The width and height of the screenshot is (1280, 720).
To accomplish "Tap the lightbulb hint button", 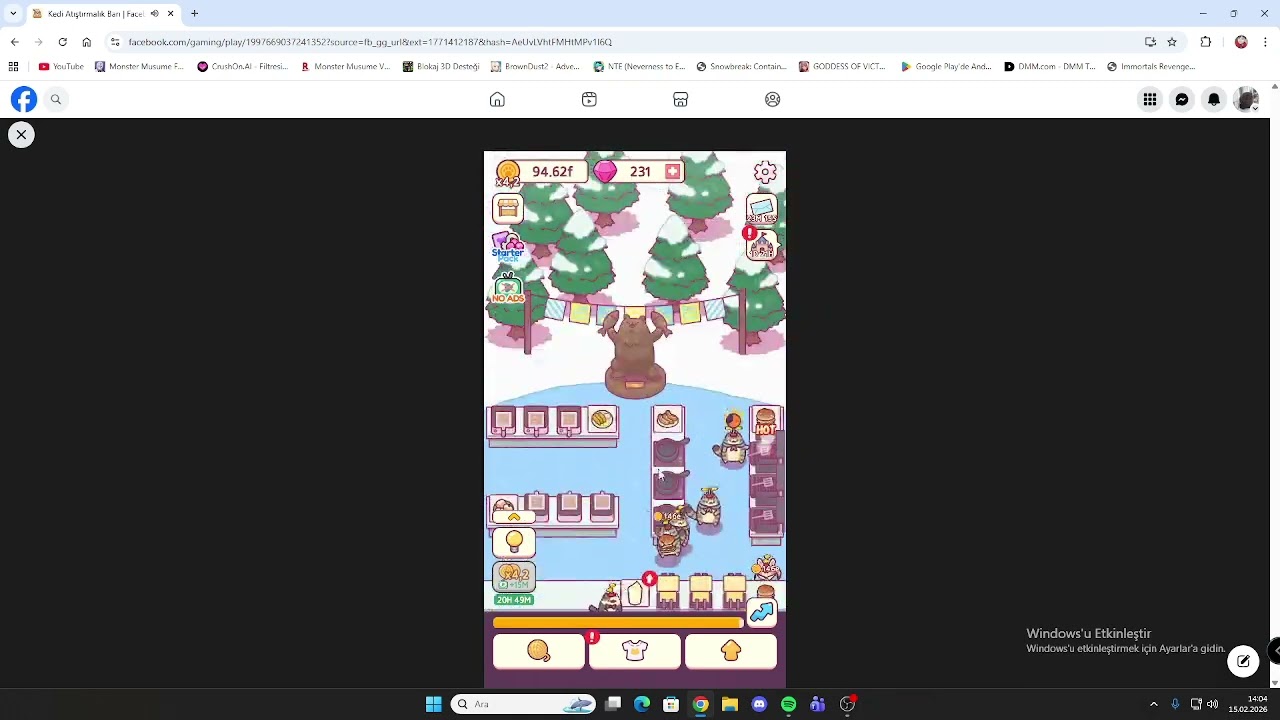I will pyautogui.click(x=514, y=543).
